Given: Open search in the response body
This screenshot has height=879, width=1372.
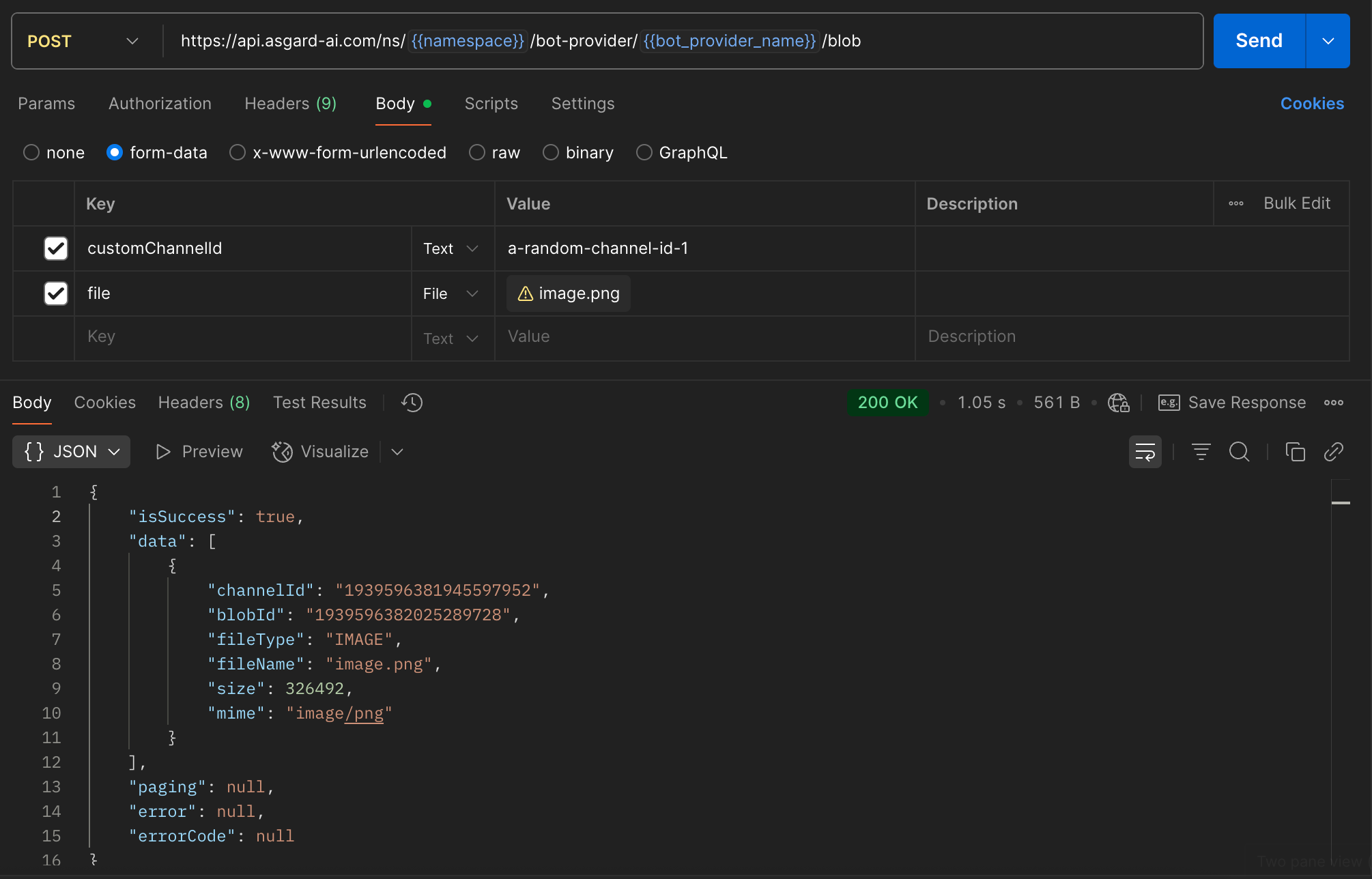Looking at the screenshot, I should click(x=1239, y=452).
